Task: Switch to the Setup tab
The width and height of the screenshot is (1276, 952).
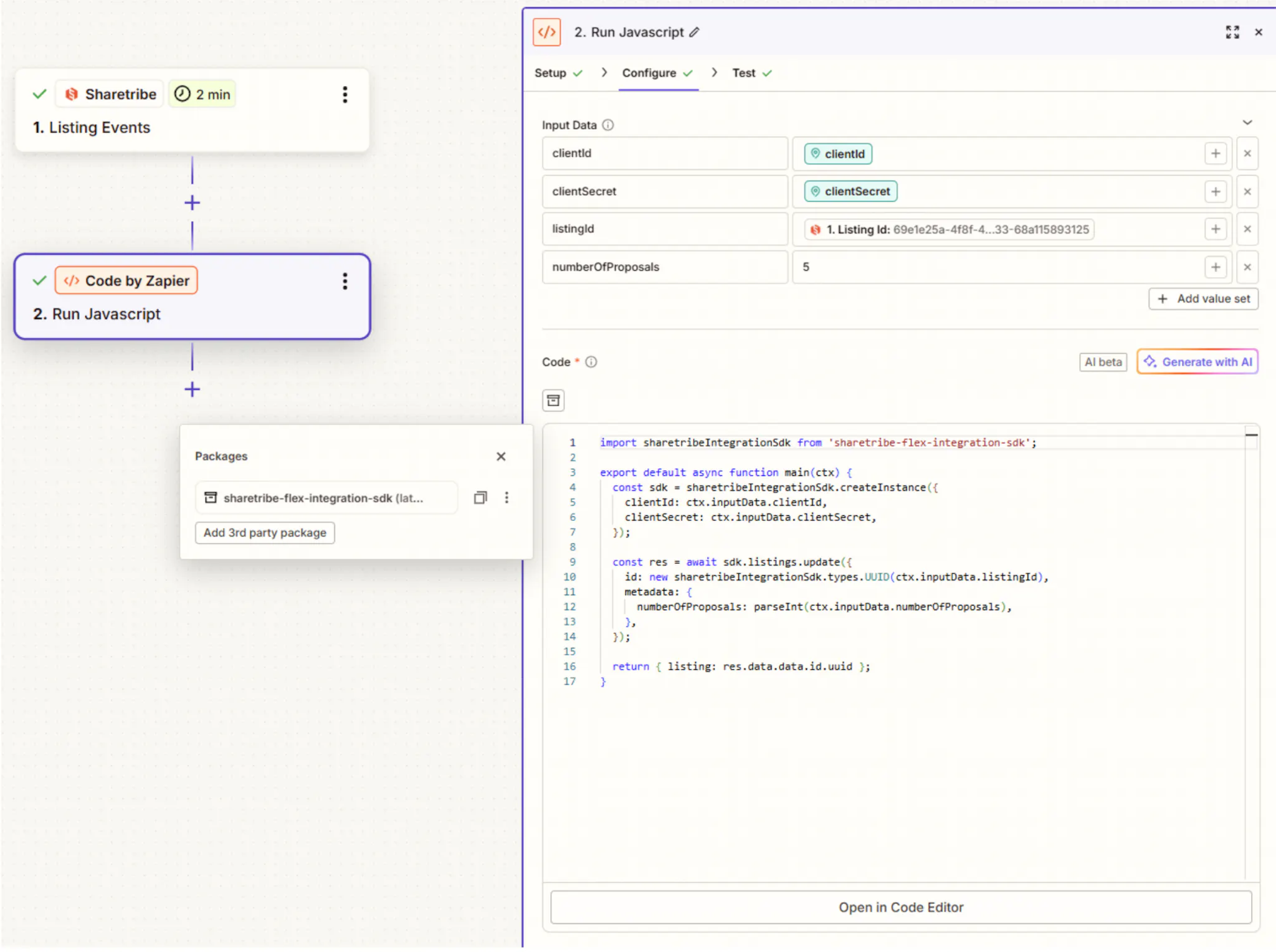Action: coord(558,74)
